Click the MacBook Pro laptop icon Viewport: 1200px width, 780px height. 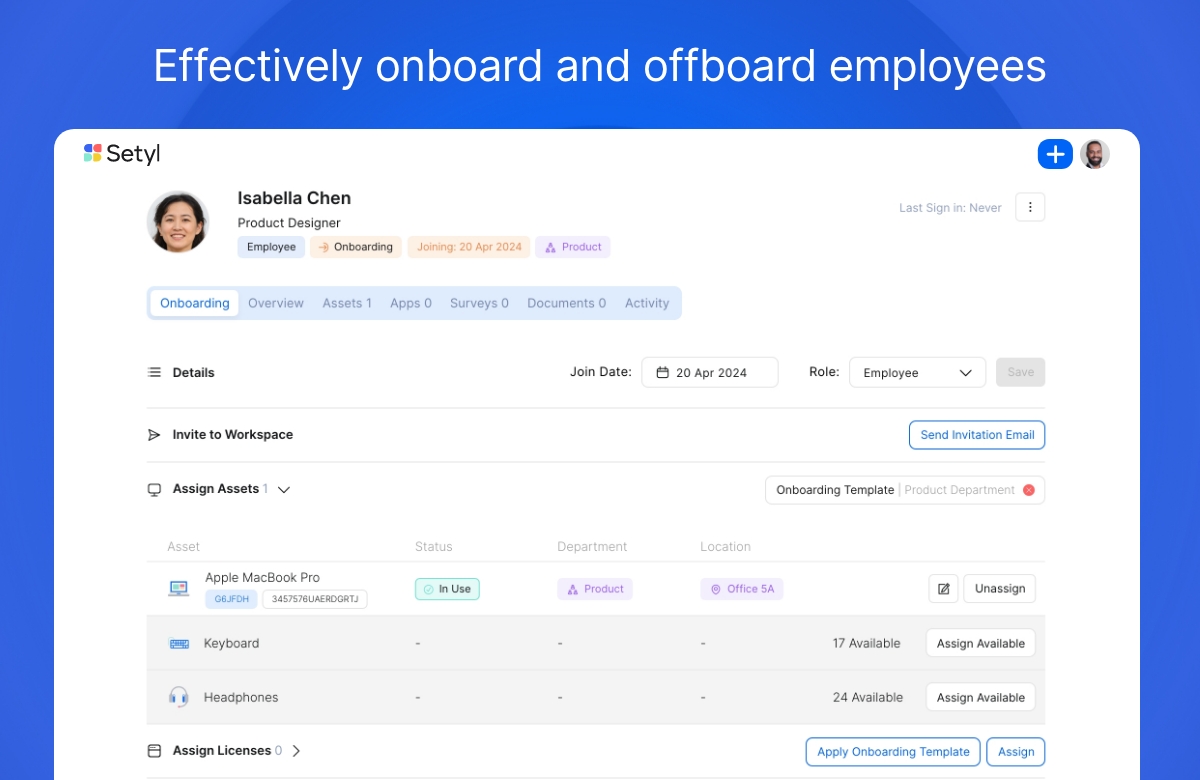point(179,589)
